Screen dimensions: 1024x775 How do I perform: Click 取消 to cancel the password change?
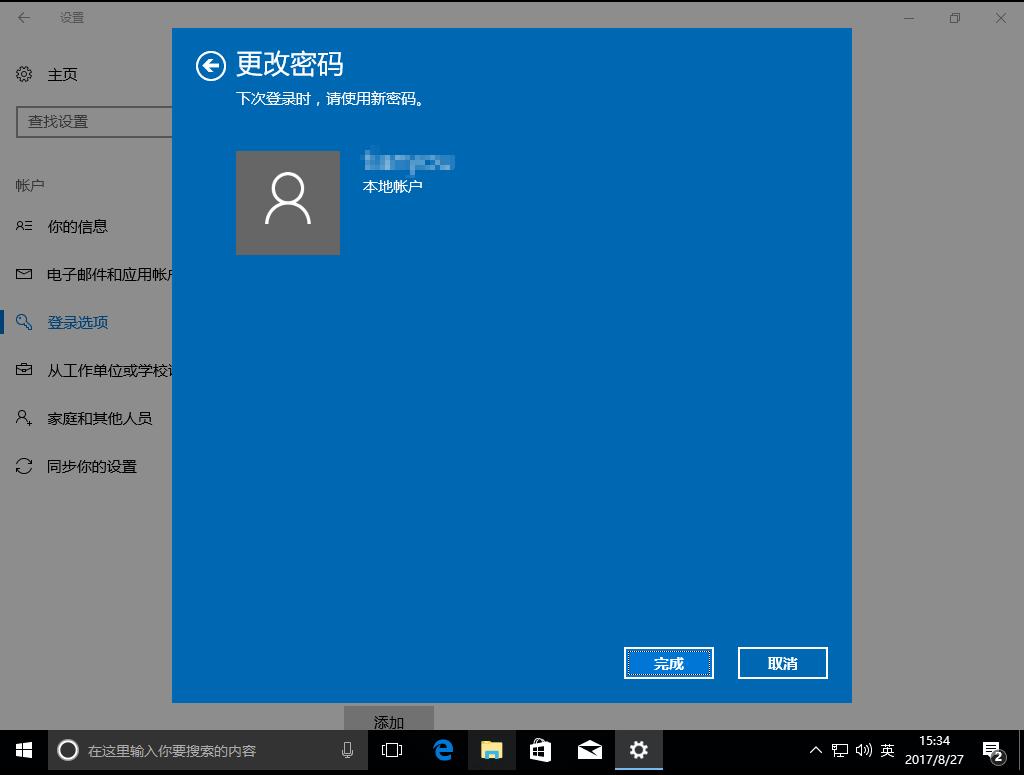click(x=782, y=662)
